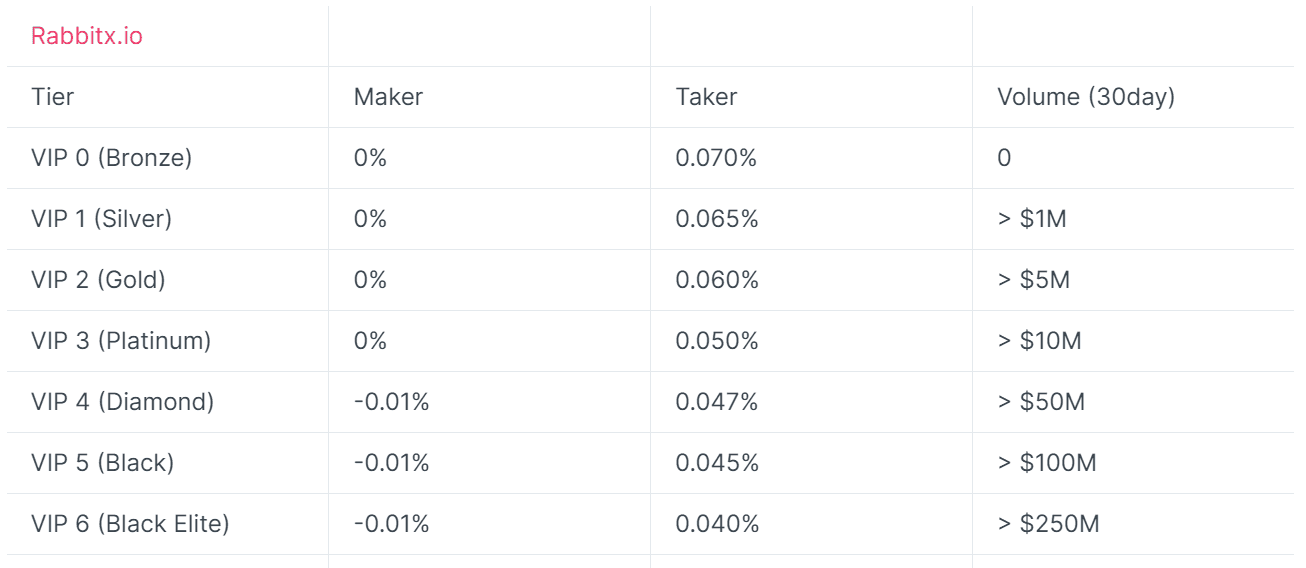Click the > $1M volume cell
Viewport: 1306px width, 568px height.
(1032, 219)
